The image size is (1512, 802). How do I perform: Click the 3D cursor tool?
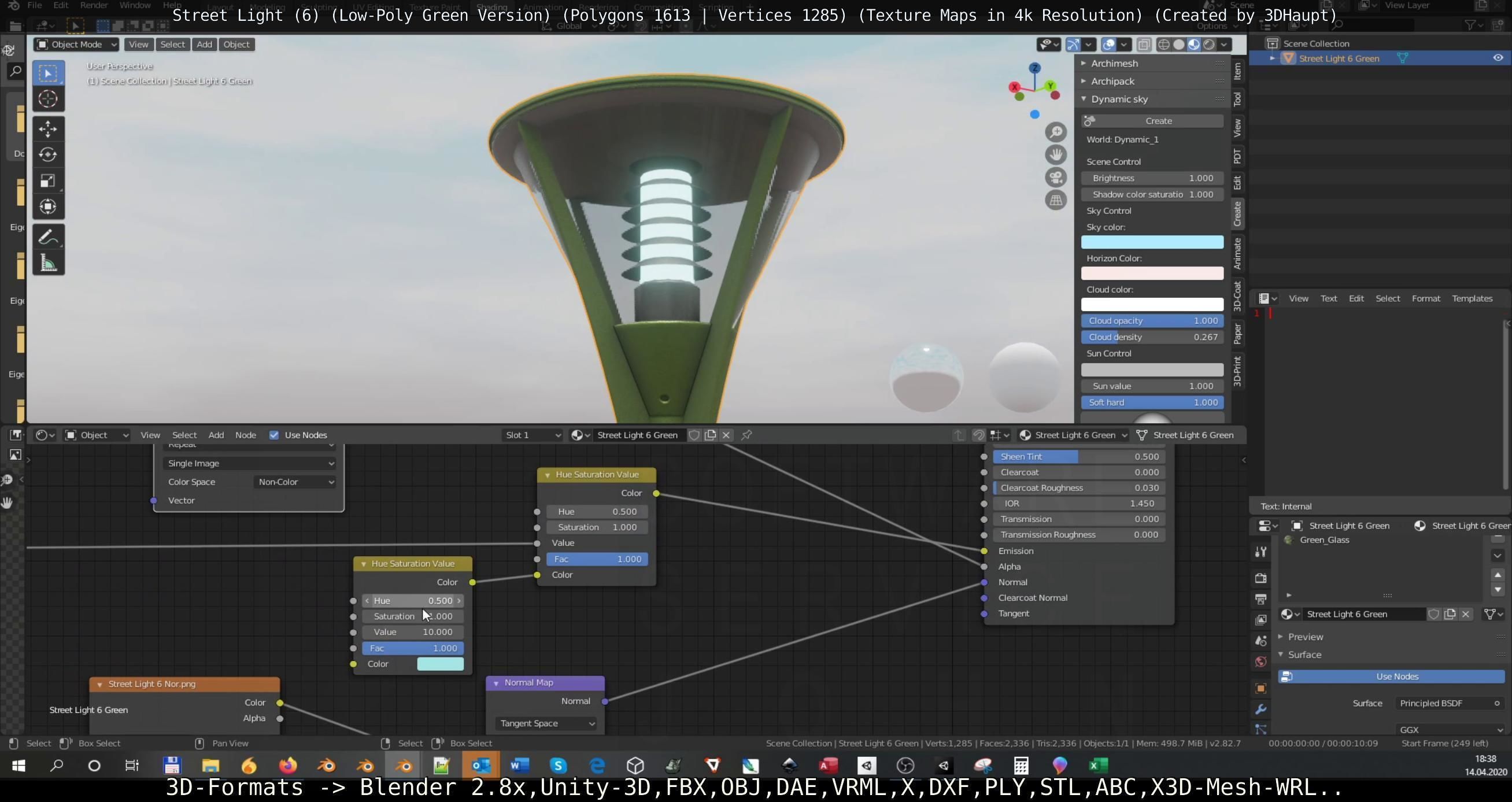tap(48, 99)
